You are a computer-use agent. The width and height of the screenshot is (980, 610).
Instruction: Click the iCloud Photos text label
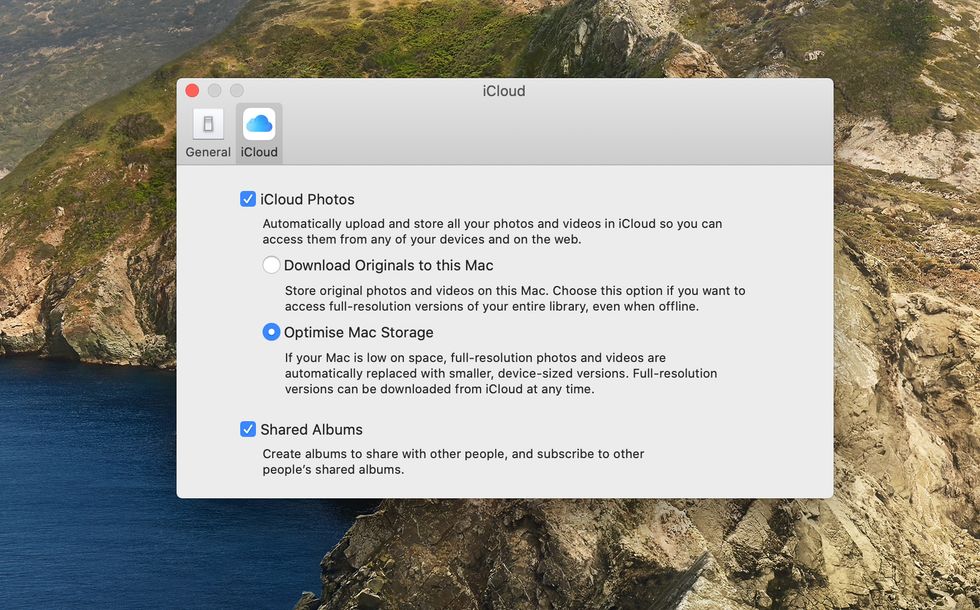coord(309,198)
